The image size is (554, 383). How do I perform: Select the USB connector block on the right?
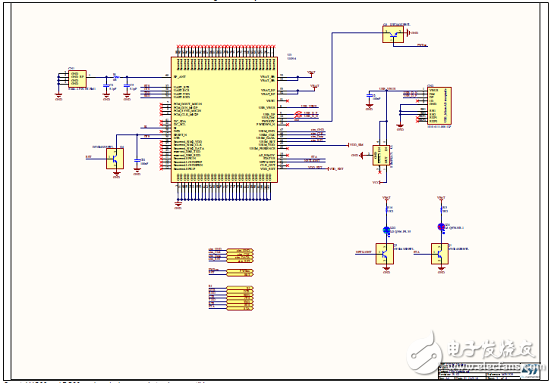click(439, 106)
